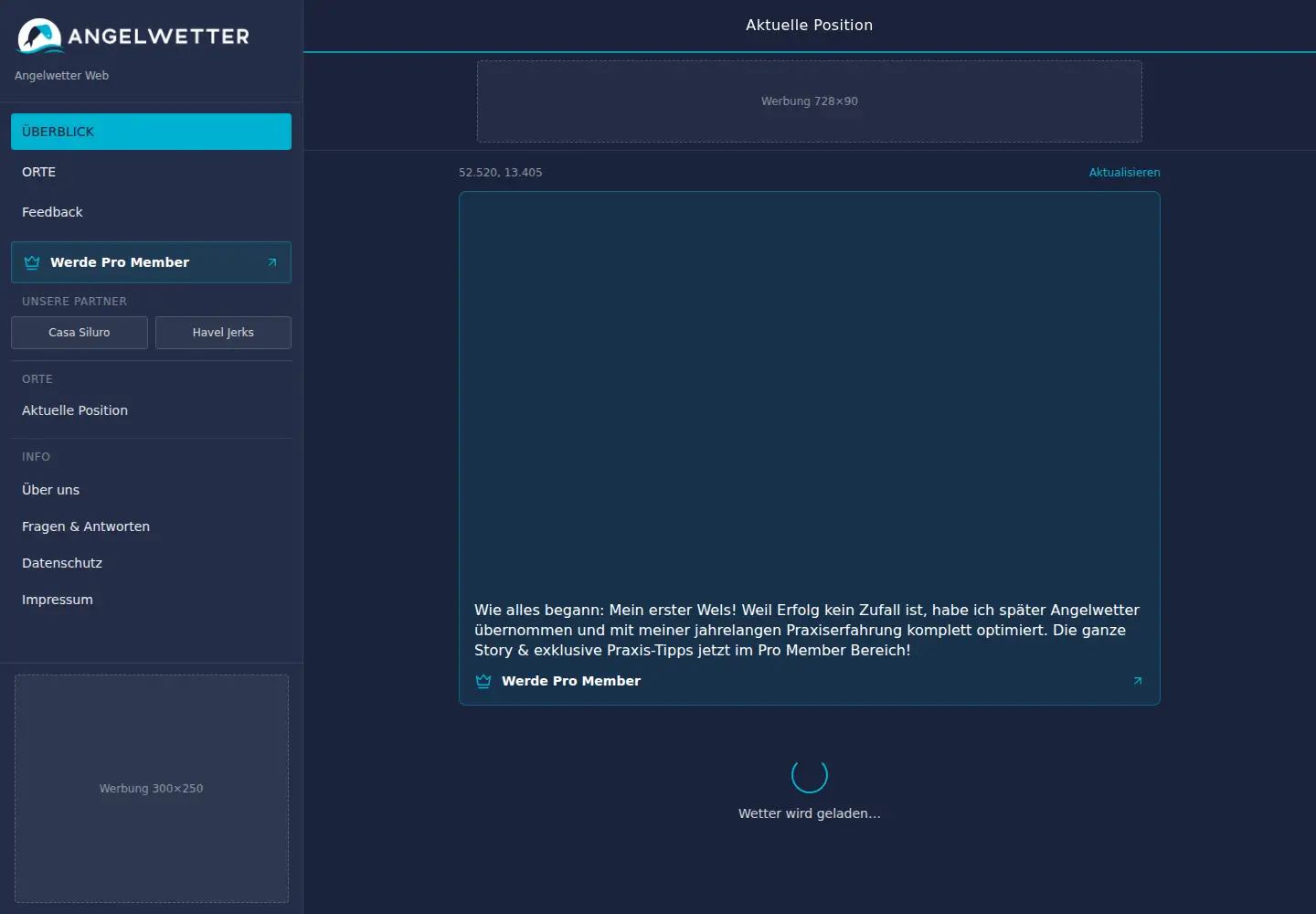
Task: Click the Angelwetter fish logo icon
Action: (39, 36)
